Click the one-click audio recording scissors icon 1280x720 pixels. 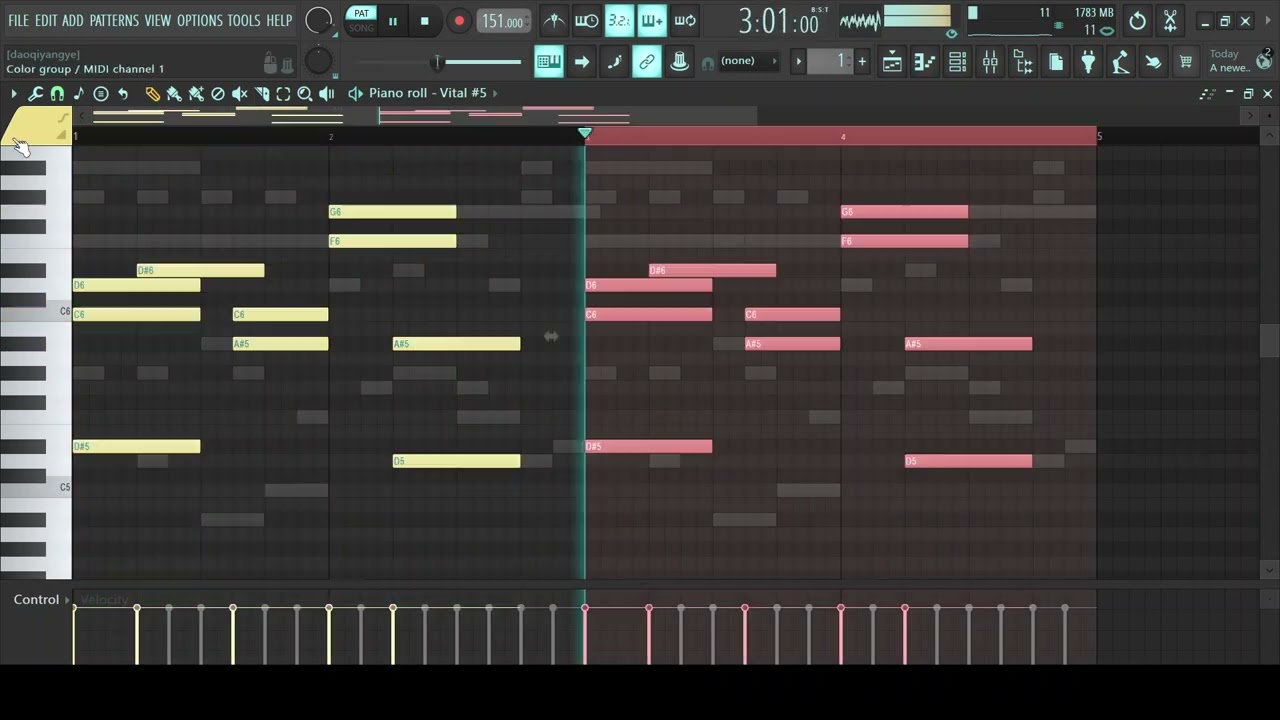pos(1170,20)
